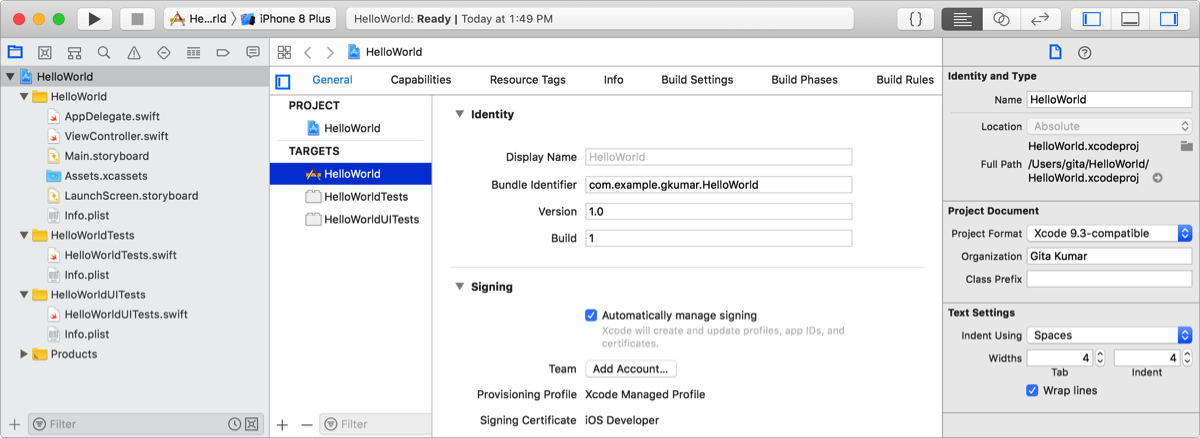
Task: Click the Add Account… button
Action: pos(631,369)
